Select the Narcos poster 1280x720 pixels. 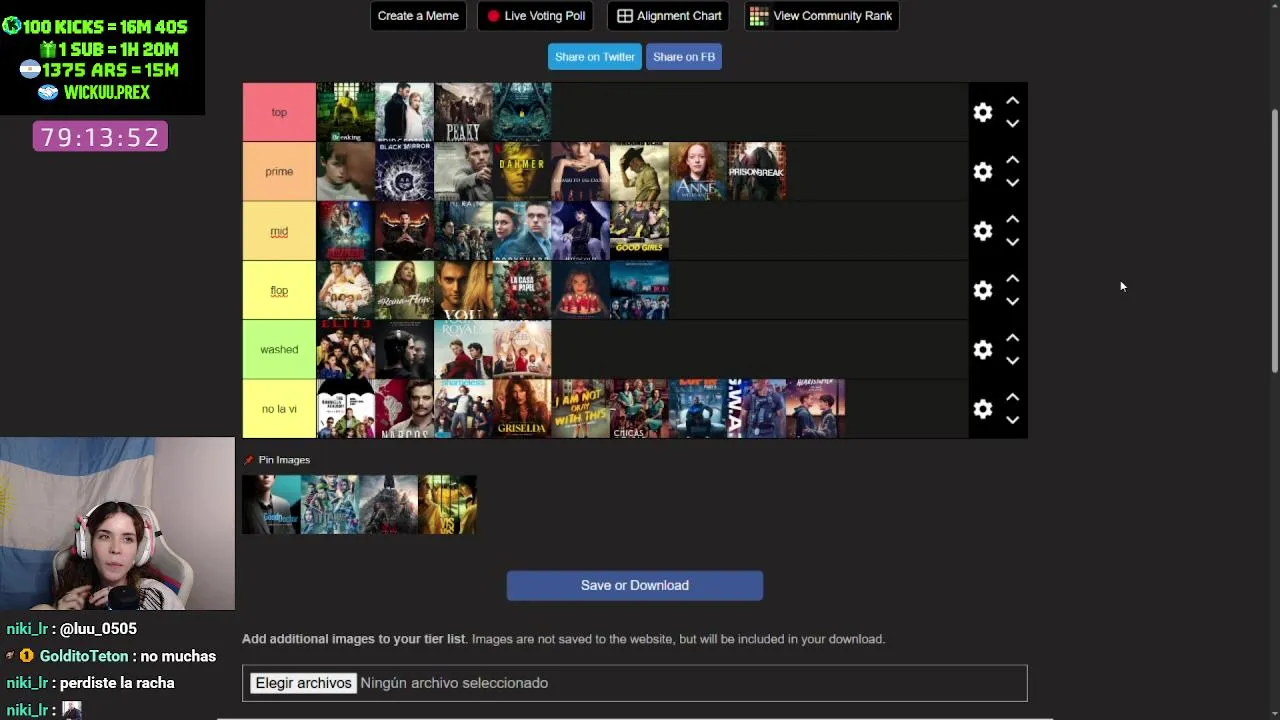tap(404, 409)
